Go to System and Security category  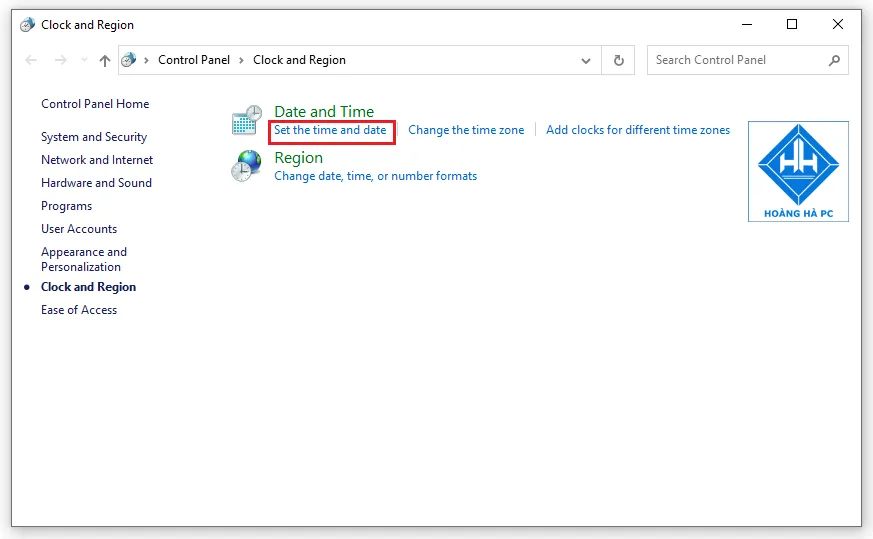[94, 137]
